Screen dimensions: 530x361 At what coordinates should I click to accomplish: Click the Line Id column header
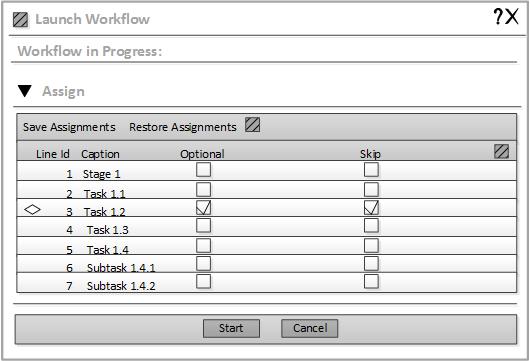coord(53,154)
